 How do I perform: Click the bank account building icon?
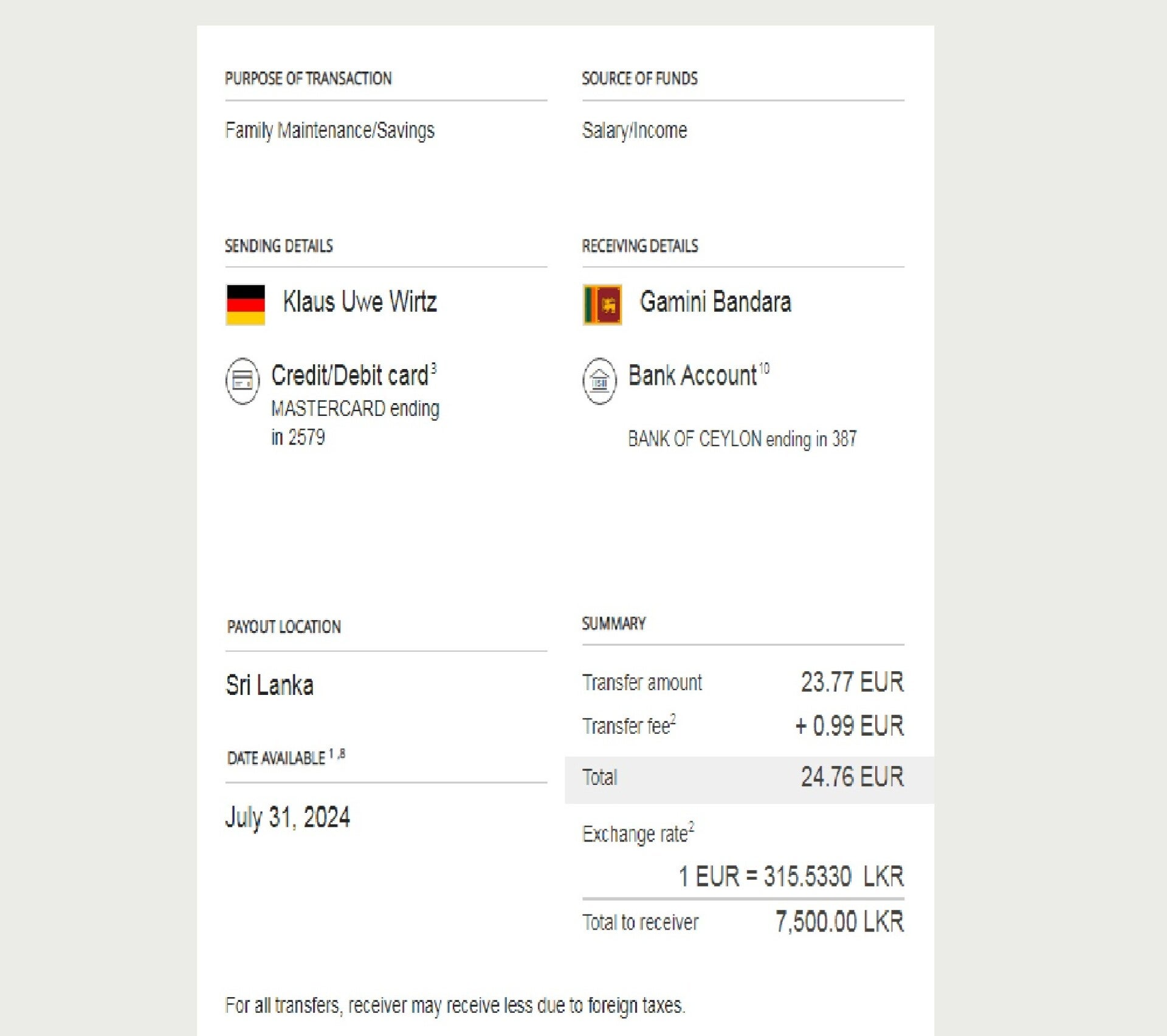coord(599,381)
